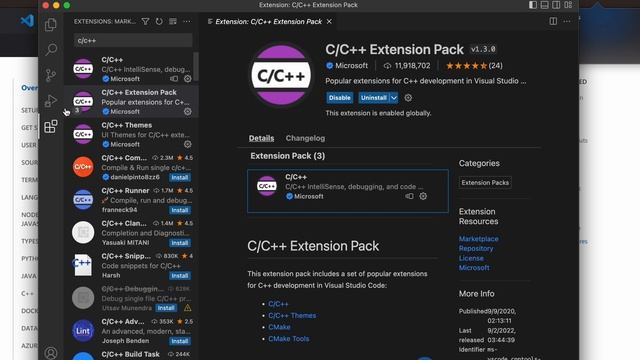The width and height of the screenshot is (640, 360).
Task: Open Extensions view more actions menu
Action: pos(187,22)
